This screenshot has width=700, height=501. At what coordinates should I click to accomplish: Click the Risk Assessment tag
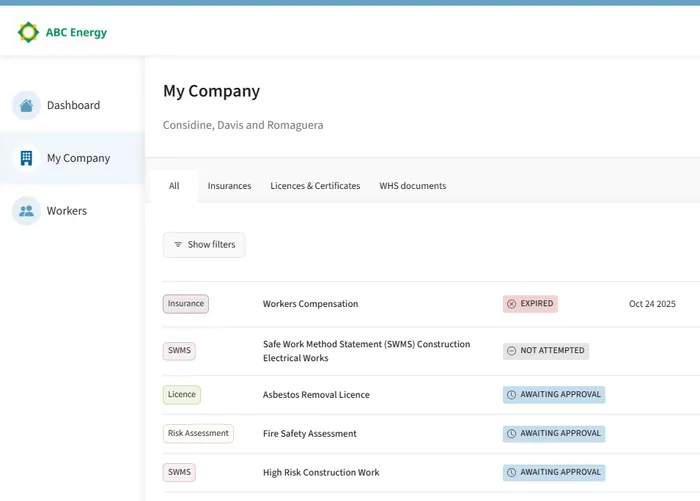click(198, 434)
